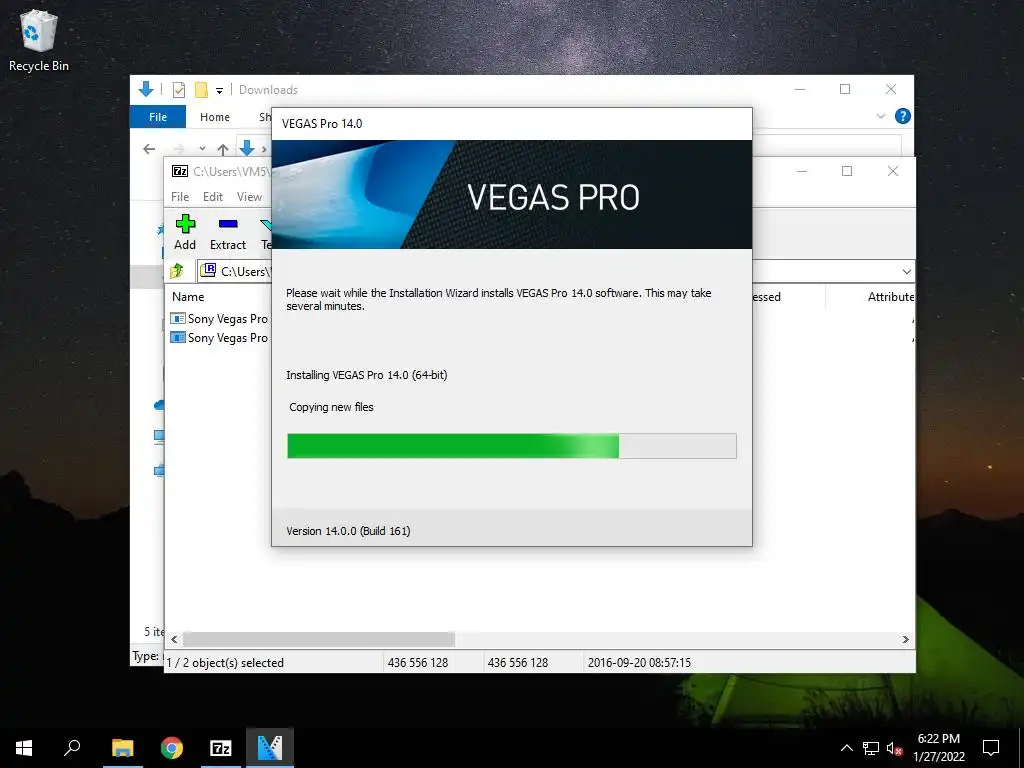Open the 7-Zip address path dropdown
The height and width of the screenshot is (768, 1024).
tap(906, 271)
